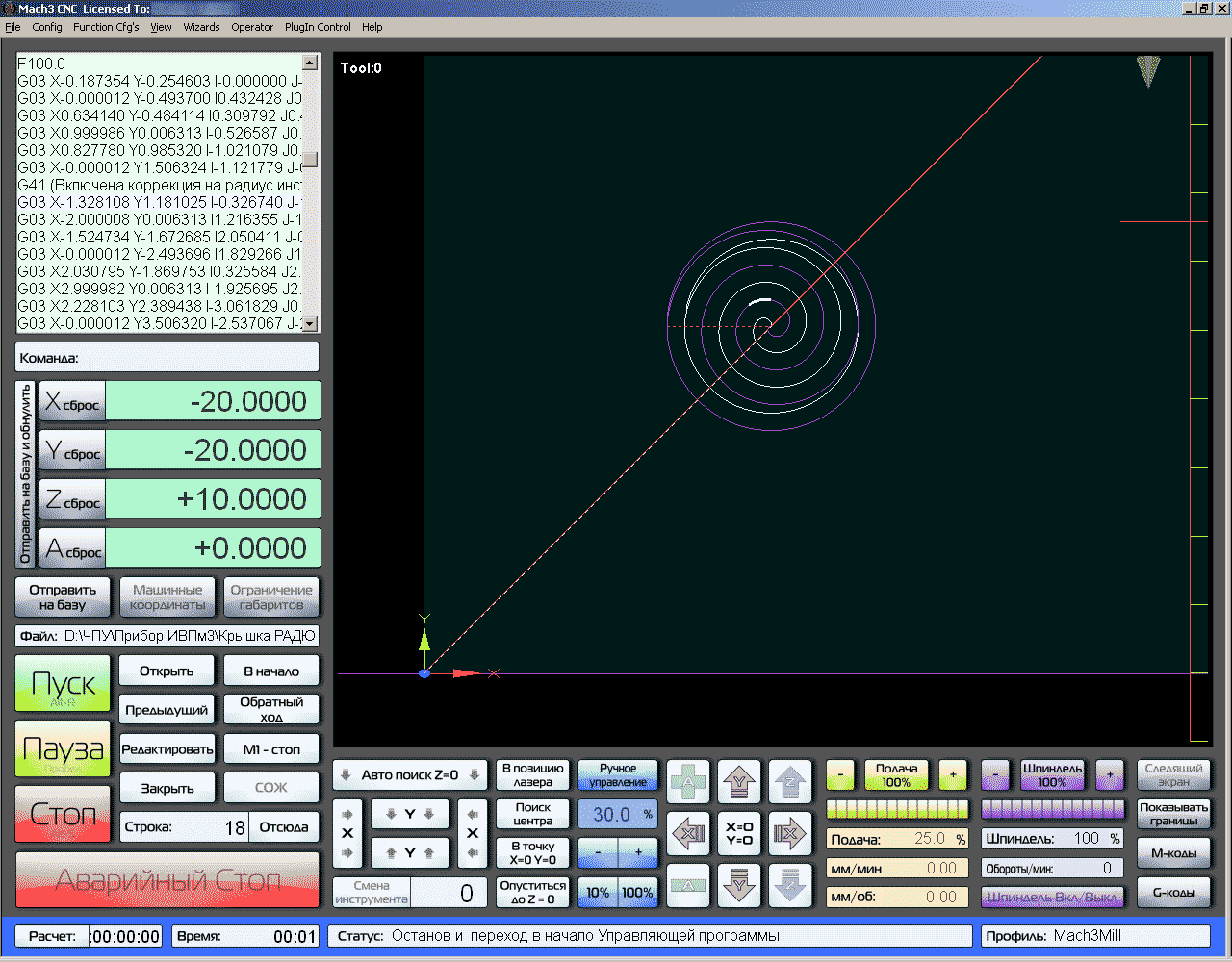Reset feed override with Подача 100%
This screenshot has height=962, width=1232.
coord(896,775)
